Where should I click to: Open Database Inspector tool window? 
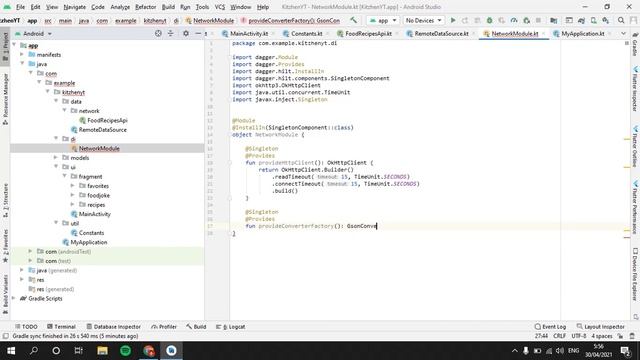pyautogui.click(x=113, y=327)
